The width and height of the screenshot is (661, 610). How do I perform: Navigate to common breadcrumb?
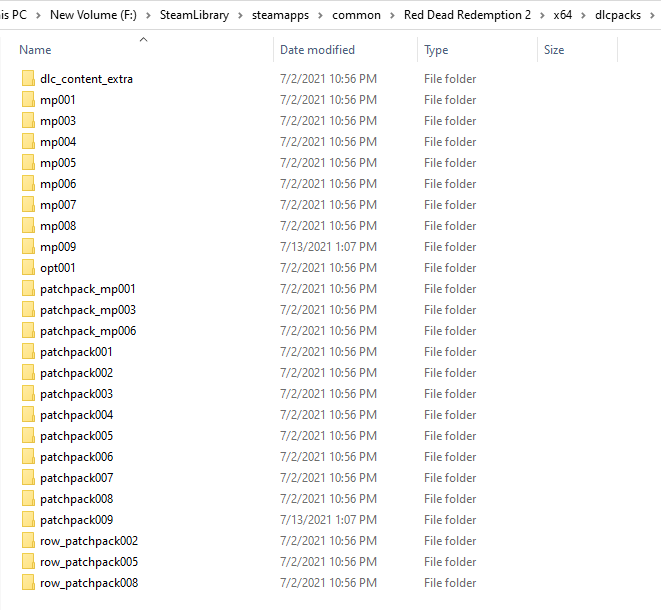[356, 15]
